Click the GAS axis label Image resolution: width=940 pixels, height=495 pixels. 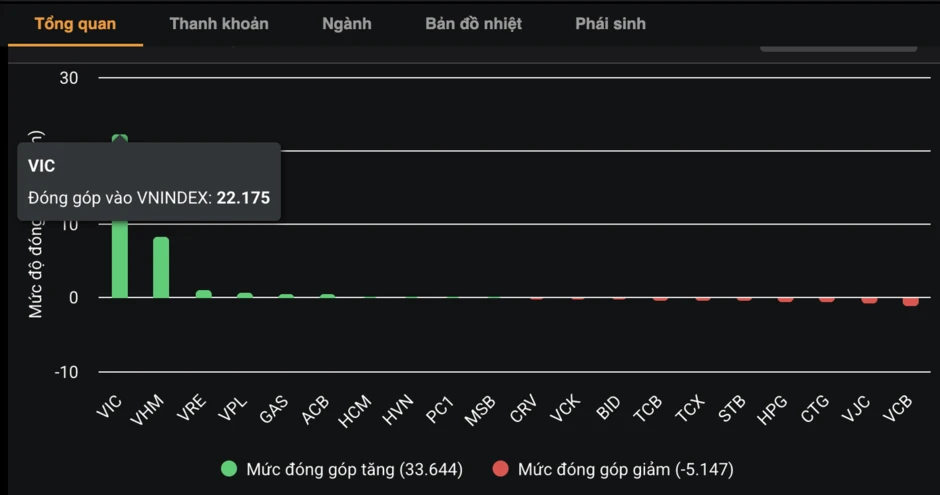click(274, 410)
